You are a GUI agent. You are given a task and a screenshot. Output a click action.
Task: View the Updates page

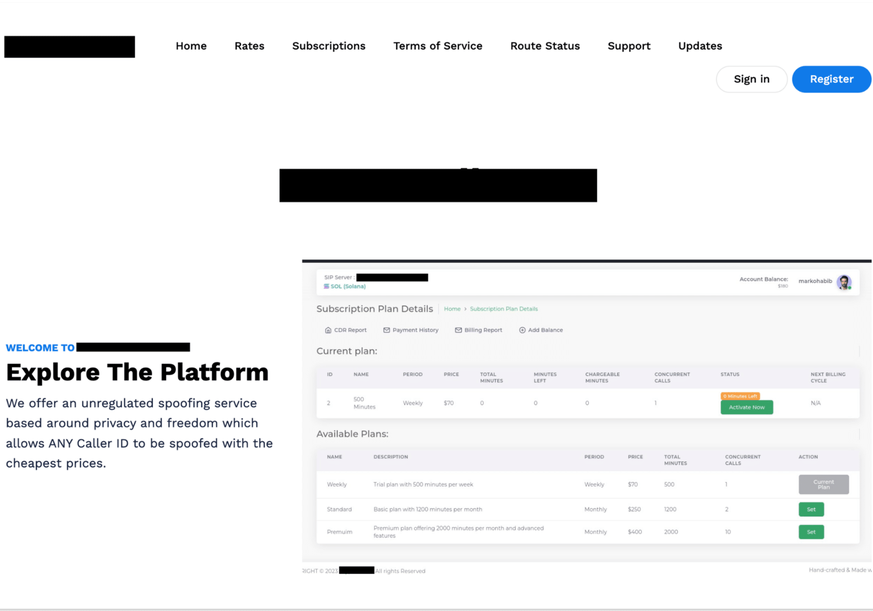pyautogui.click(x=700, y=46)
